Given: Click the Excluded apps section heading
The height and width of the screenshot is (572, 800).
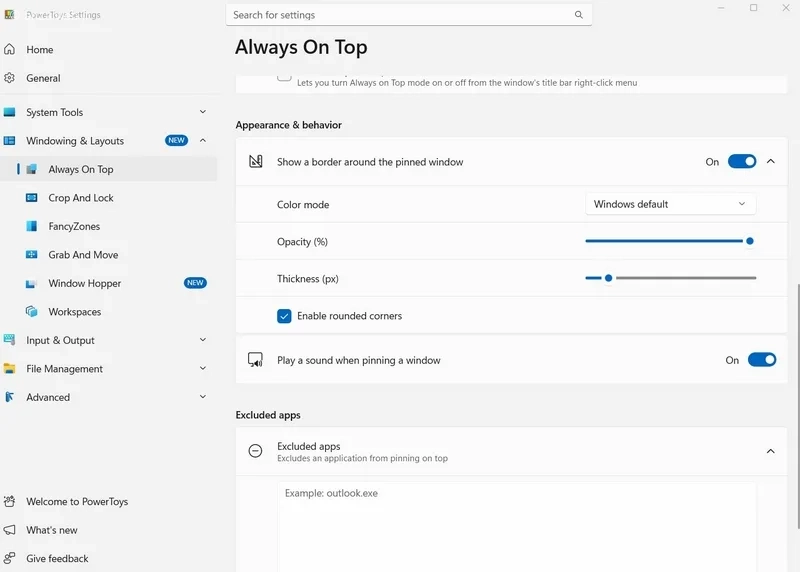Looking at the screenshot, I should coord(268,415).
